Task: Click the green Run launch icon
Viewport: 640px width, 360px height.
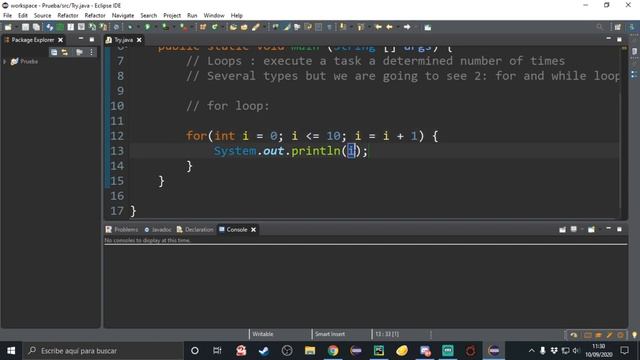Action: pos(147,27)
